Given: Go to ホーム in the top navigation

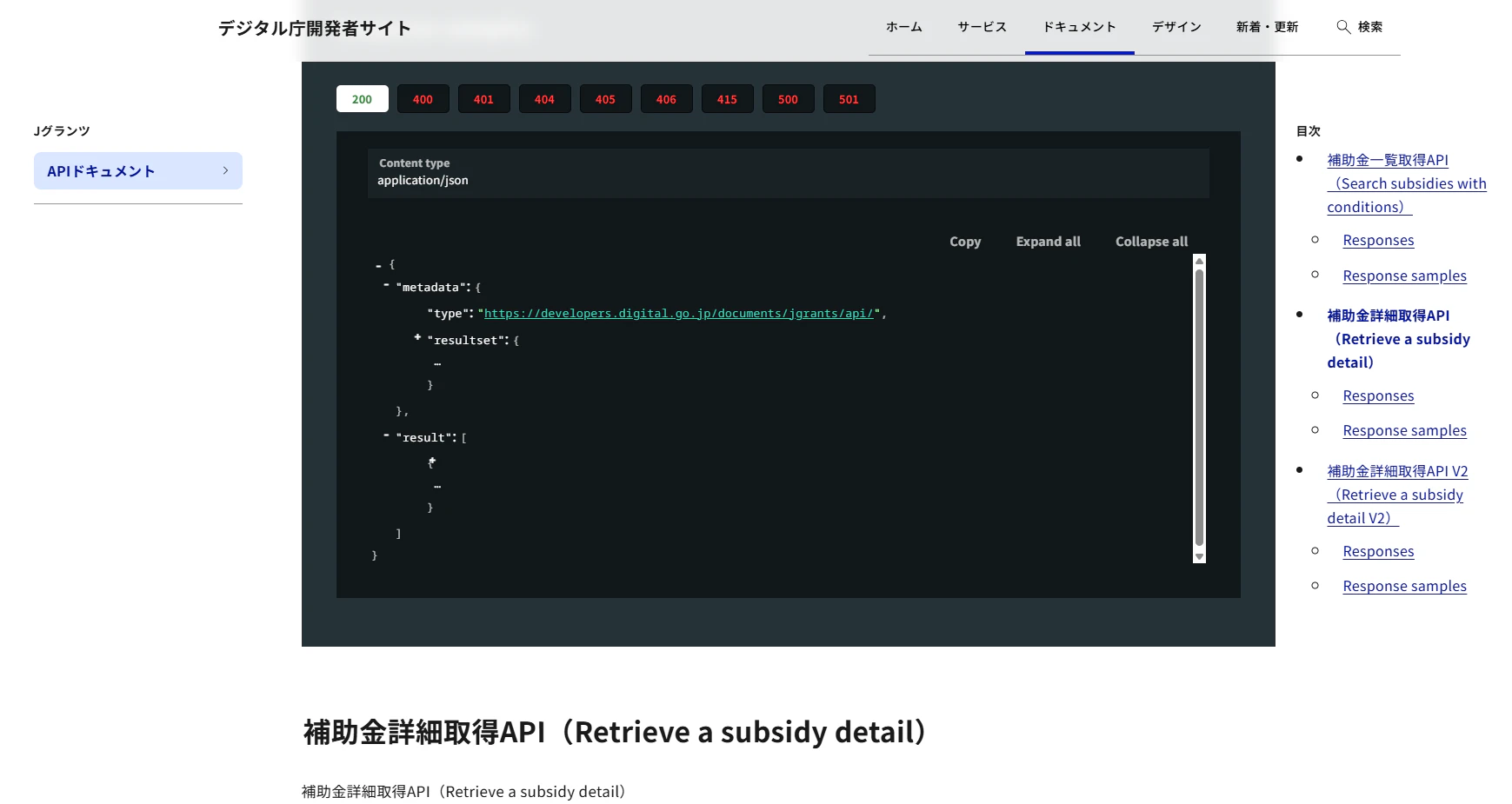Looking at the screenshot, I should tap(904, 27).
